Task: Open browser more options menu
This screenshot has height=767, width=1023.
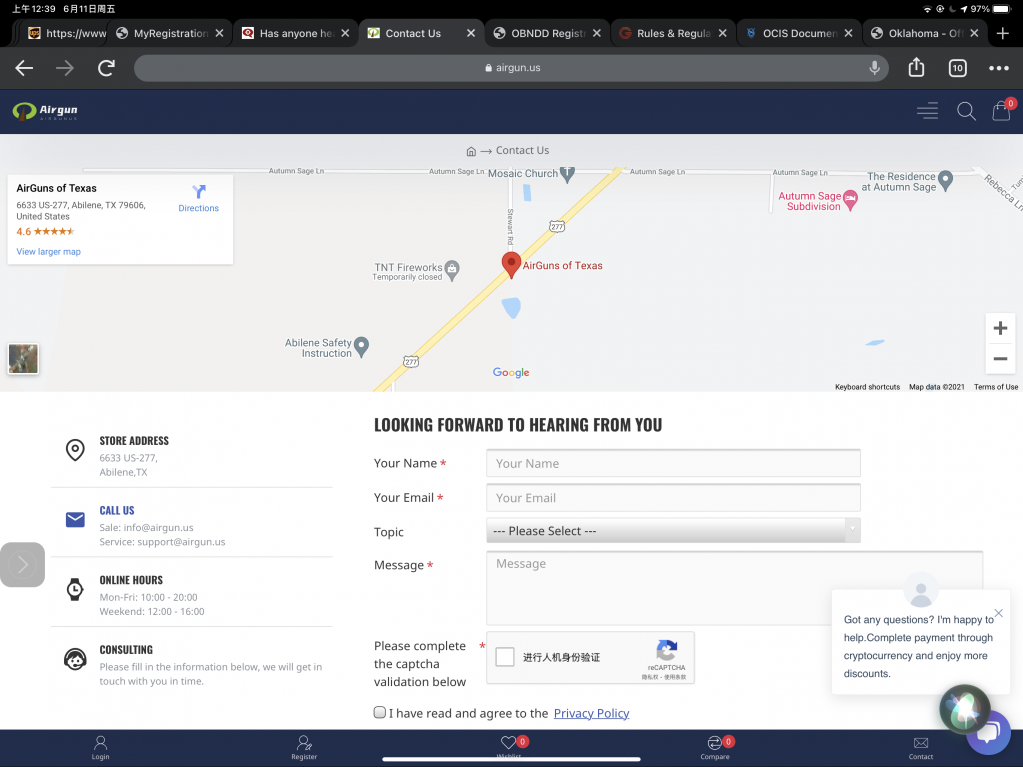Action: point(998,68)
